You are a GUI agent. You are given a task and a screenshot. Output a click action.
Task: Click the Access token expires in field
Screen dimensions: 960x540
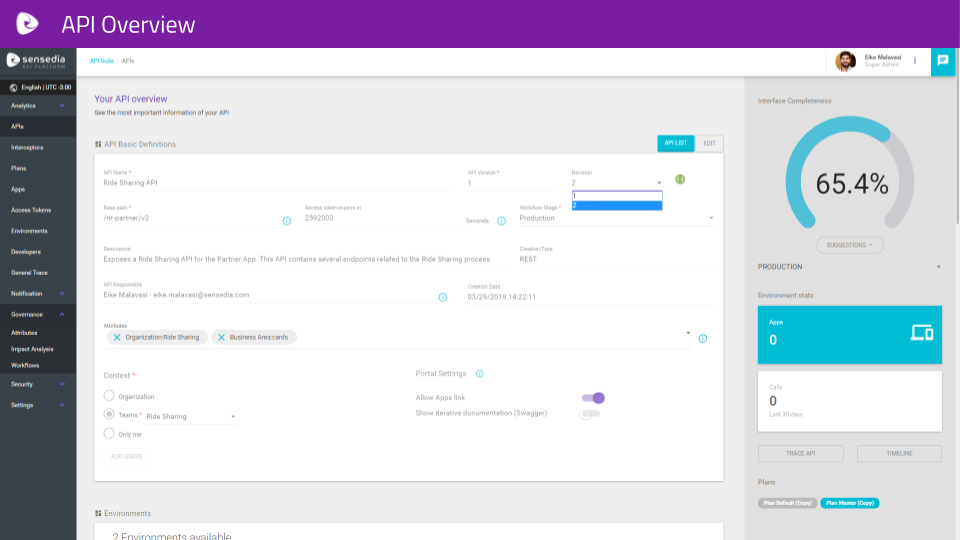tap(383, 219)
